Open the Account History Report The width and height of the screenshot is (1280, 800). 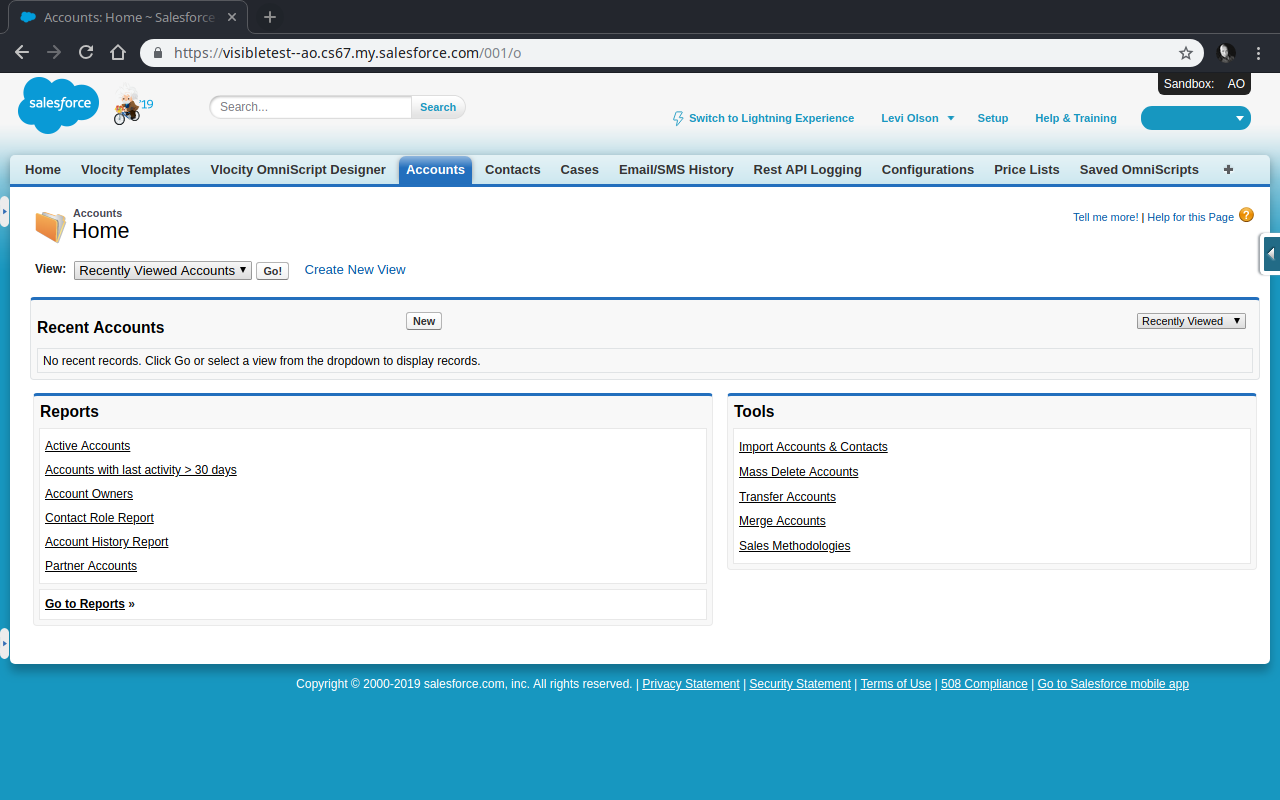pyautogui.click(x=107, y=542)
